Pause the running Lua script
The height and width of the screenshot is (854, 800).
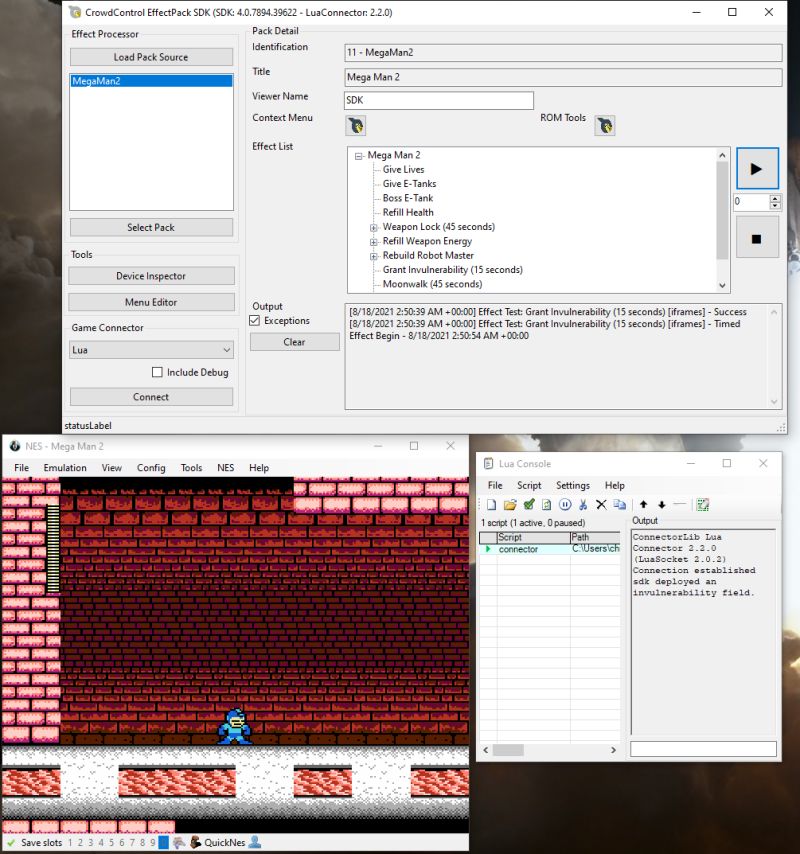(565, 504)
